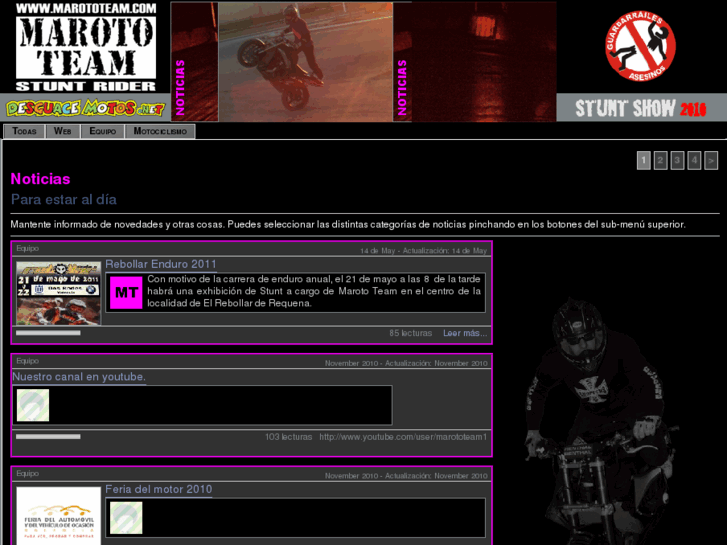Screen dimensions: 727x545
Task: Click the Equipo label of Feria del motor
Action: (x=27, y=474)
